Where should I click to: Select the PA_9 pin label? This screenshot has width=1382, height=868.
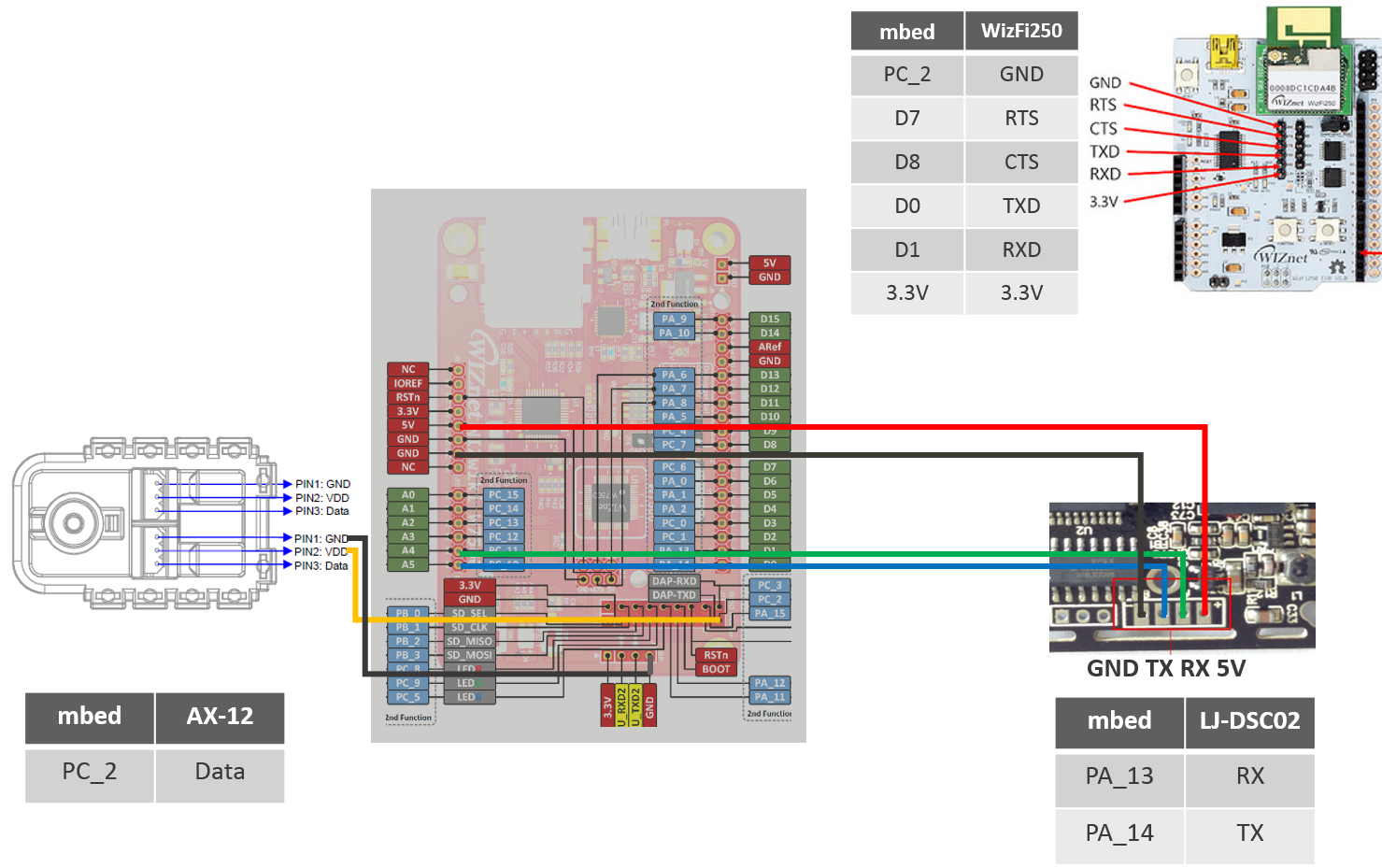pyautogui.click(x=674, y=319)
